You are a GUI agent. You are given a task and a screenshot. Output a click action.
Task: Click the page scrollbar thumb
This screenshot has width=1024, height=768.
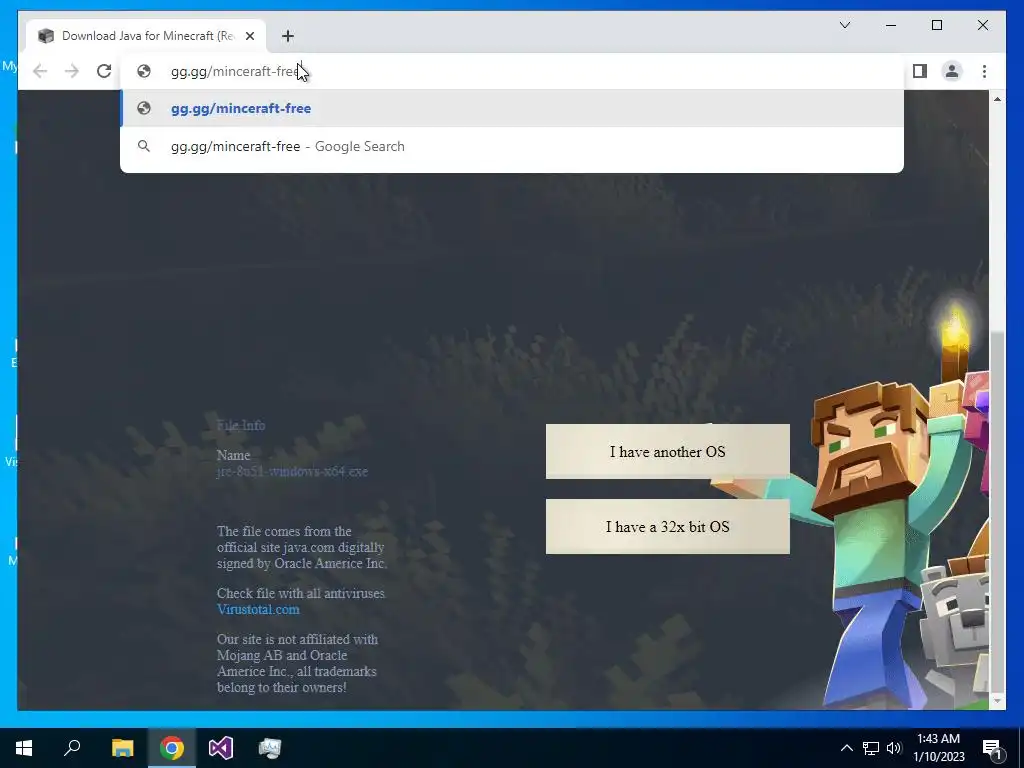click(997, 511)
